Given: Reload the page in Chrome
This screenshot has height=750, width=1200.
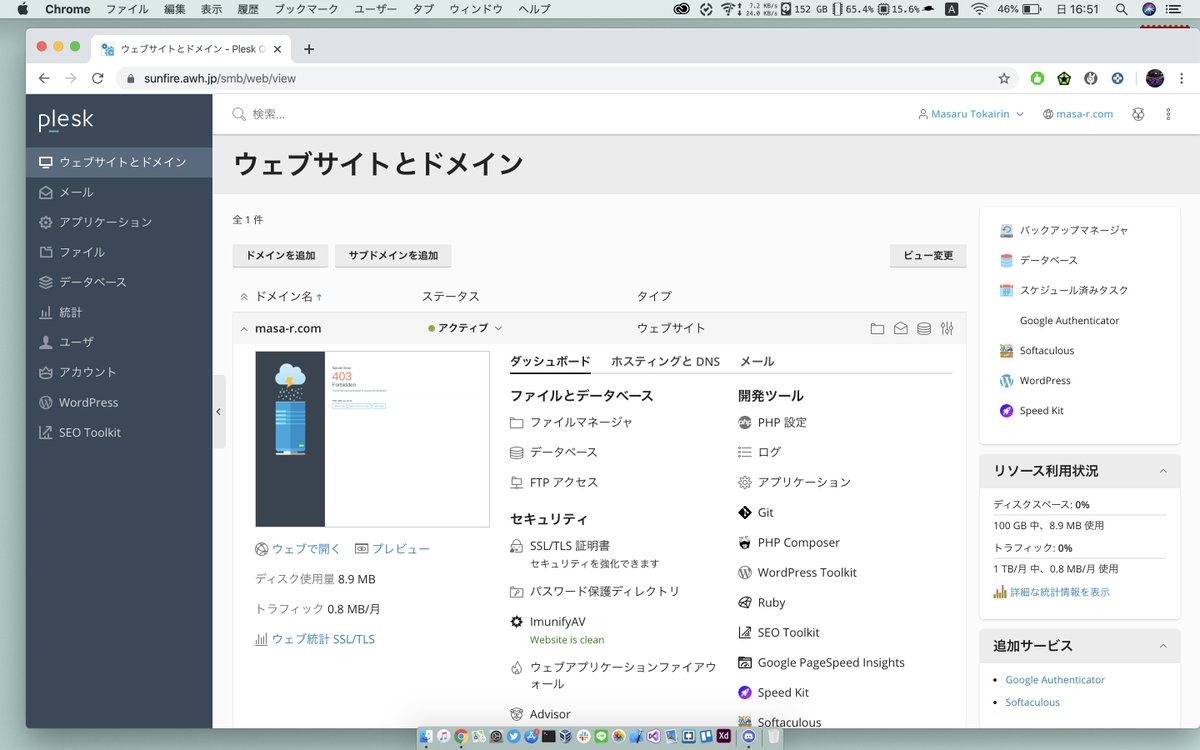Looking at the screenshot, I should point(97,78).
